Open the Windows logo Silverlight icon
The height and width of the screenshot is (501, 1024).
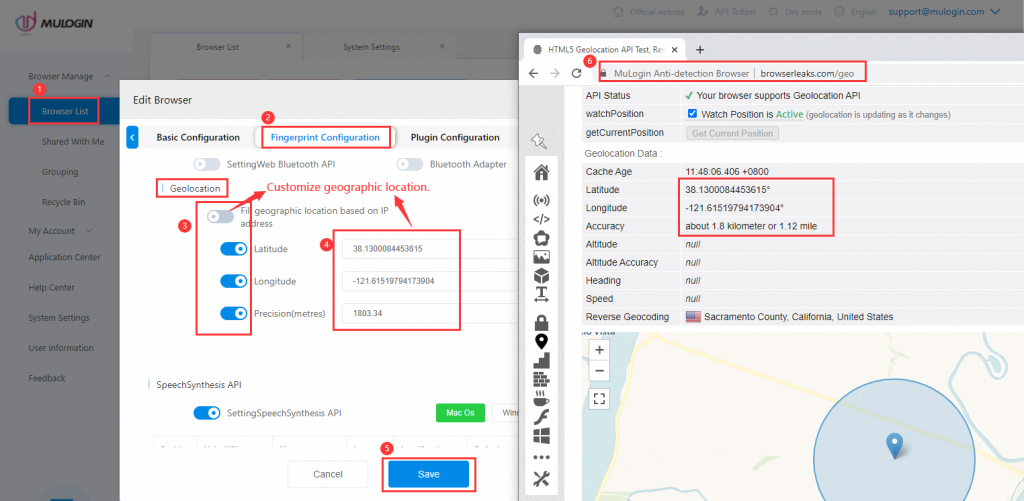[541, 436]
